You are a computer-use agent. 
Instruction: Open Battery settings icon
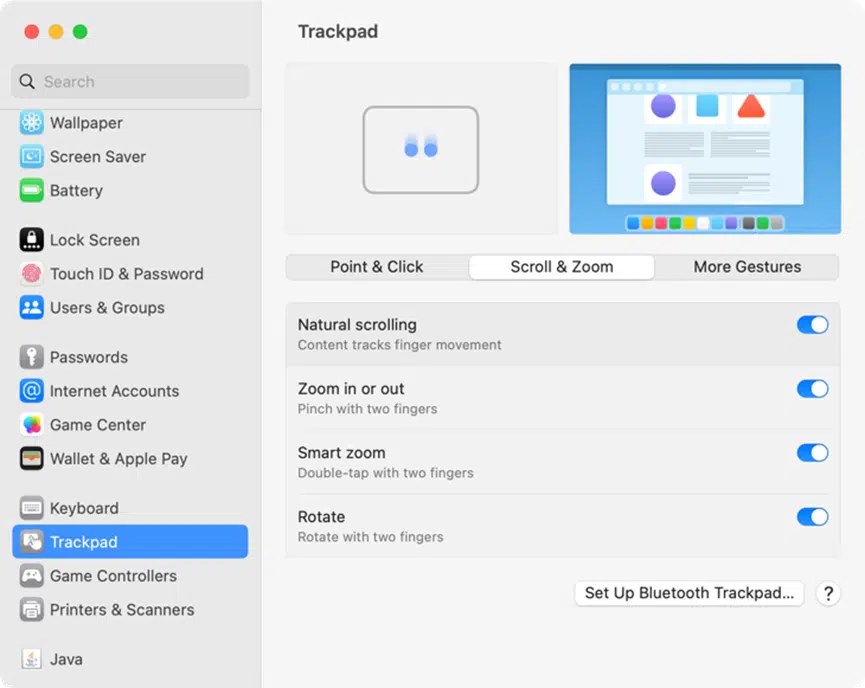click(x=31, y=190)
